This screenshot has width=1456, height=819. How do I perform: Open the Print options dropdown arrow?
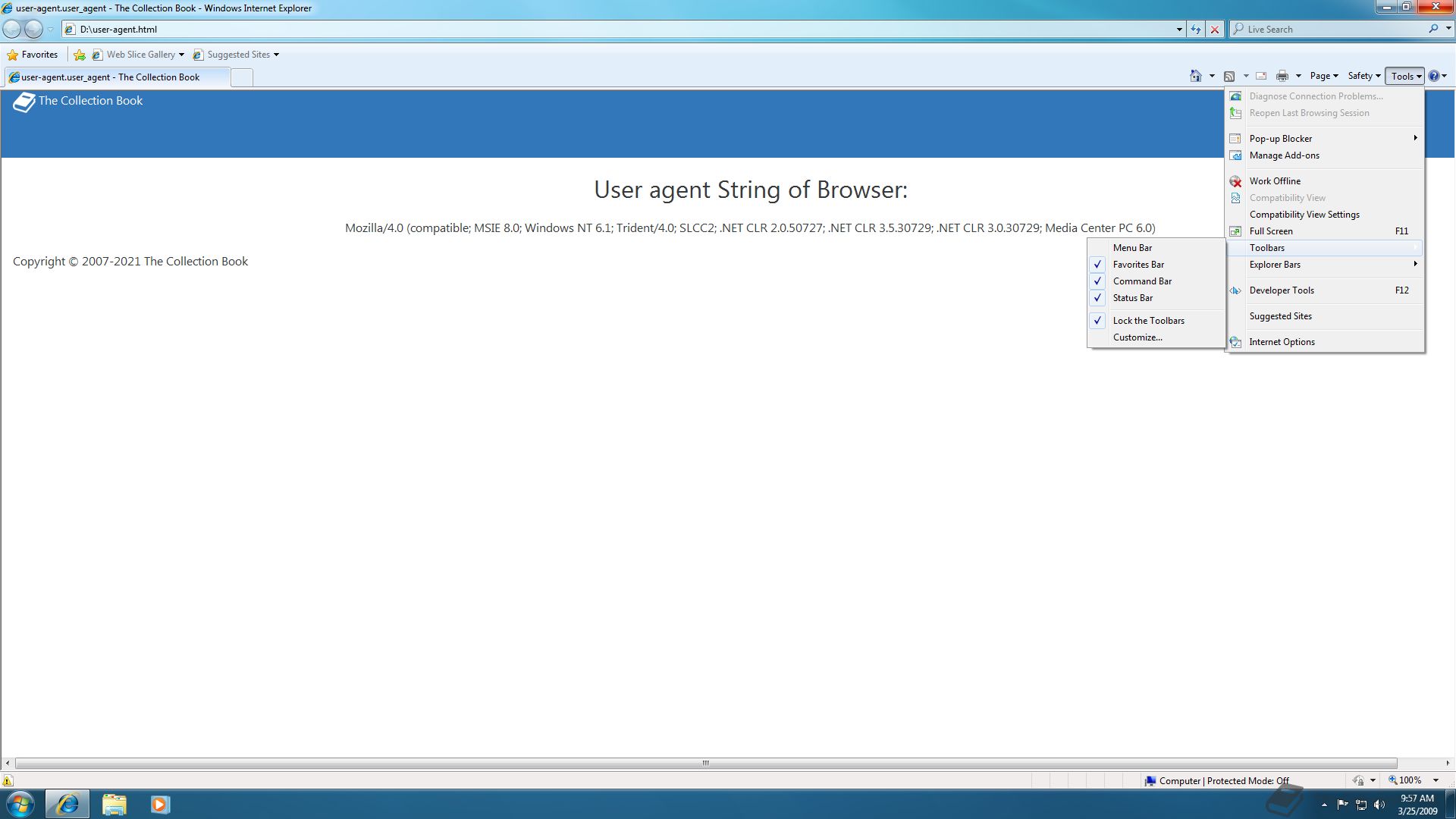[1298, 76]
